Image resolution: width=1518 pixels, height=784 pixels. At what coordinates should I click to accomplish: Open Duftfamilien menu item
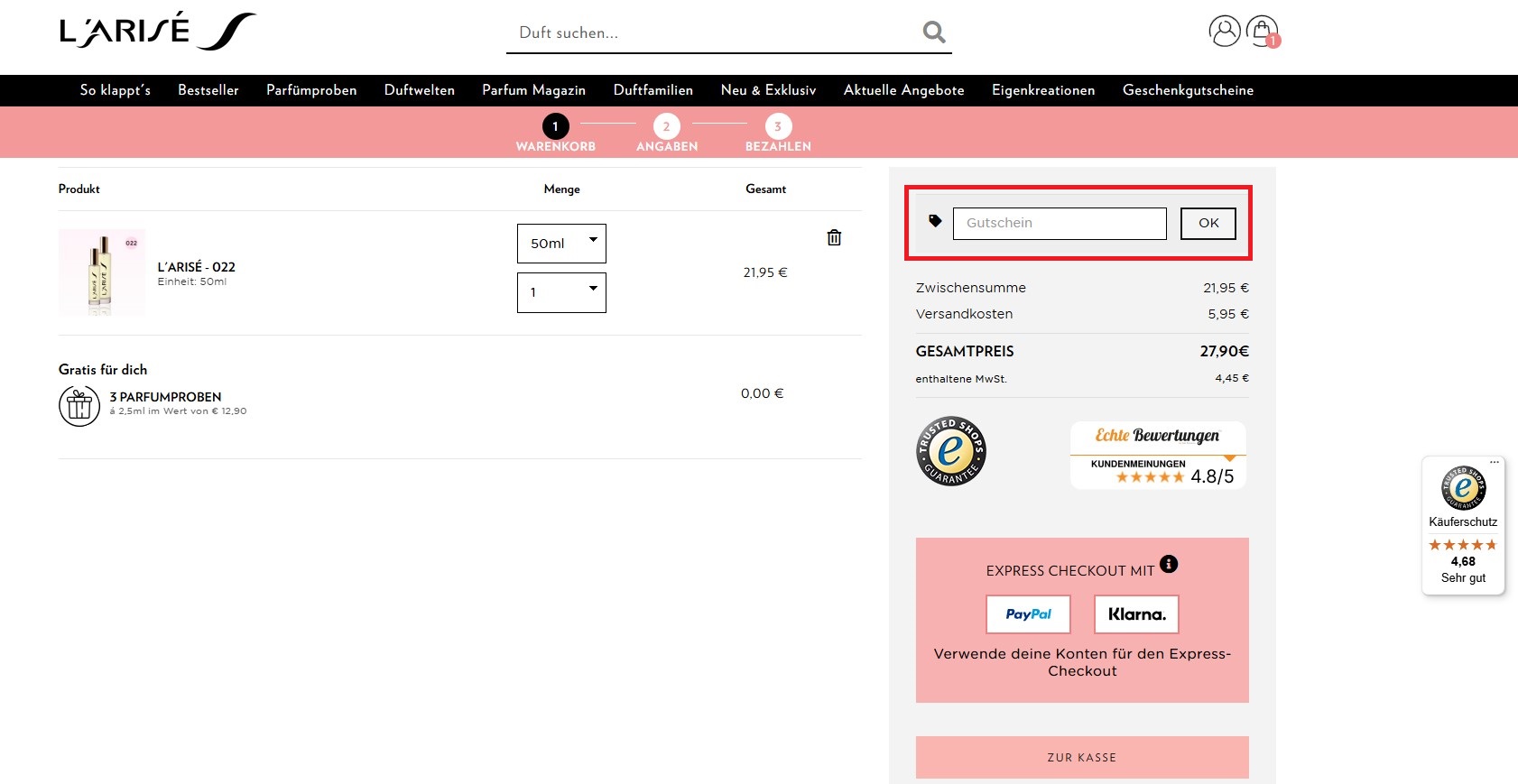pos(653,90)
